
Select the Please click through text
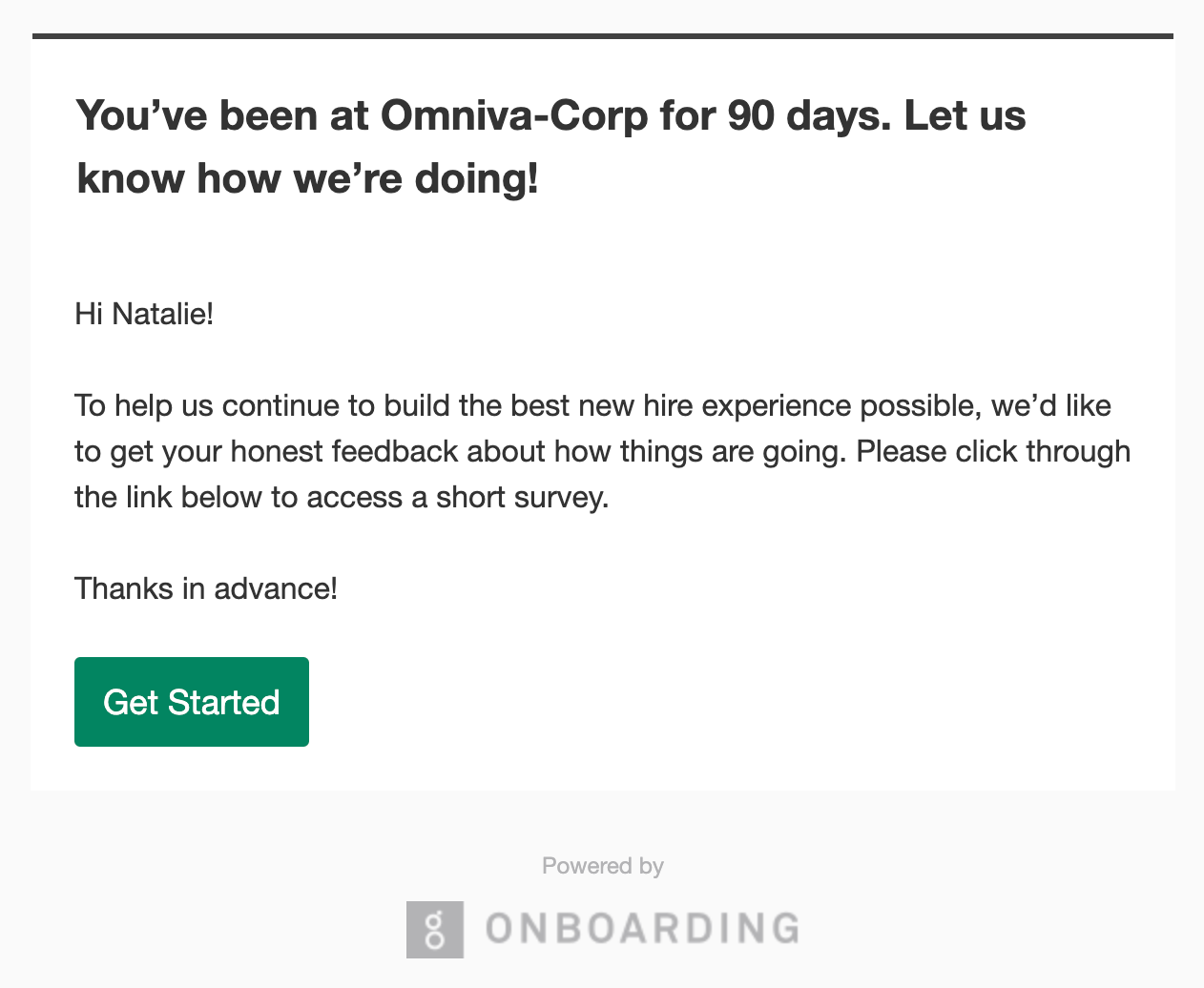(993, 451)
